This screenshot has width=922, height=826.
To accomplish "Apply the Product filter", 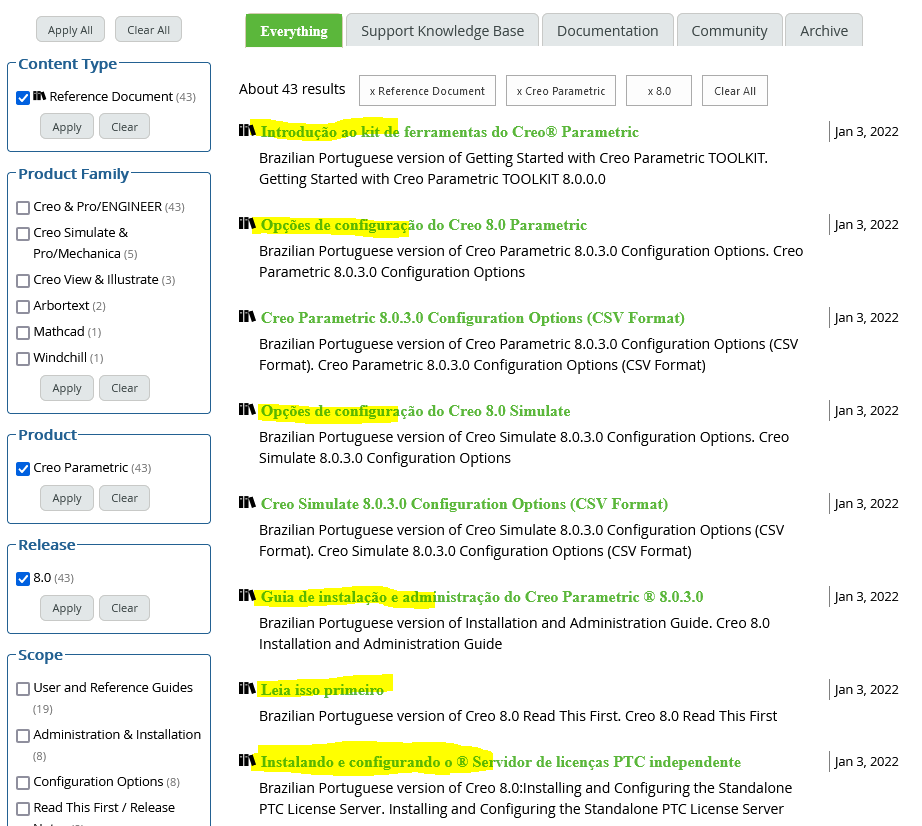I will click(66, 497).
